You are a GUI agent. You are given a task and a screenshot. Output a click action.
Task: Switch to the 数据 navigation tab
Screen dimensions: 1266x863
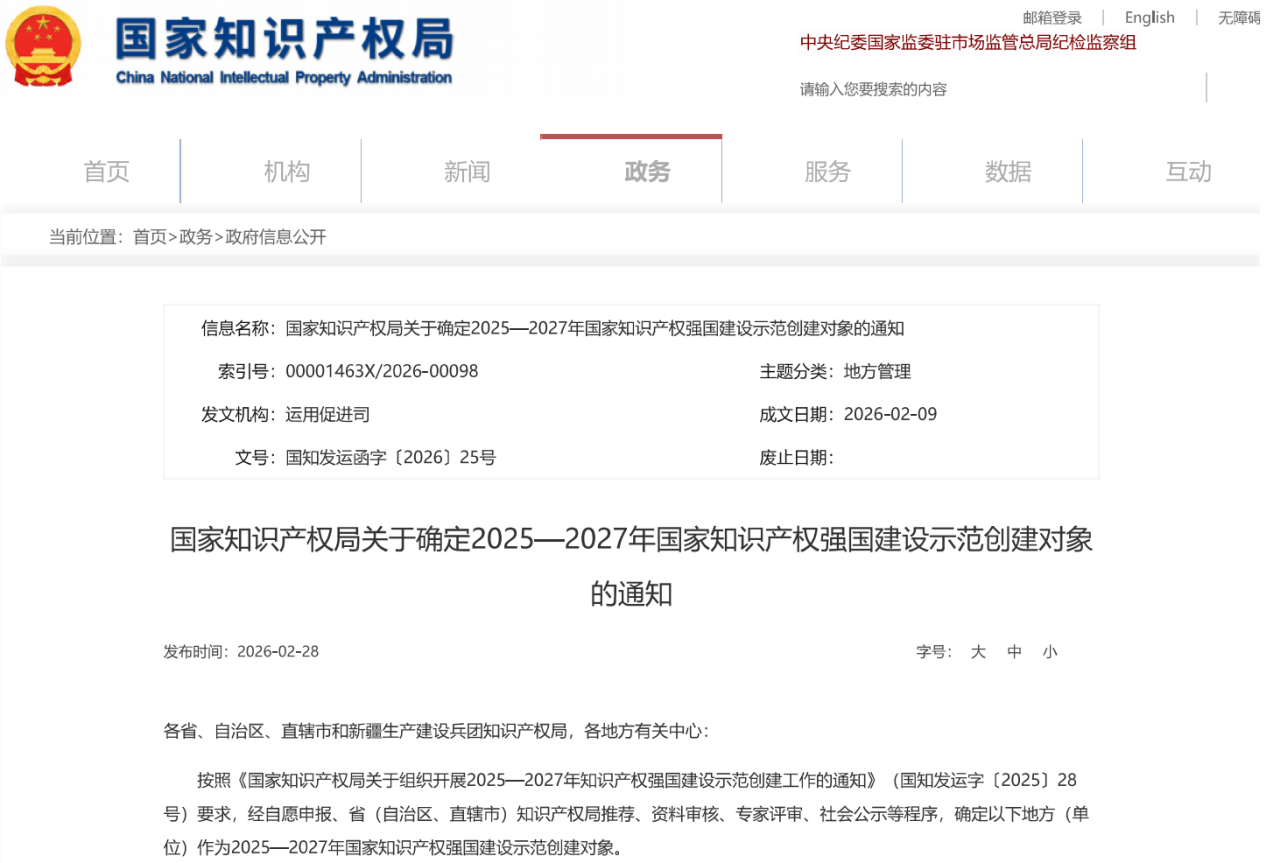1007,172
